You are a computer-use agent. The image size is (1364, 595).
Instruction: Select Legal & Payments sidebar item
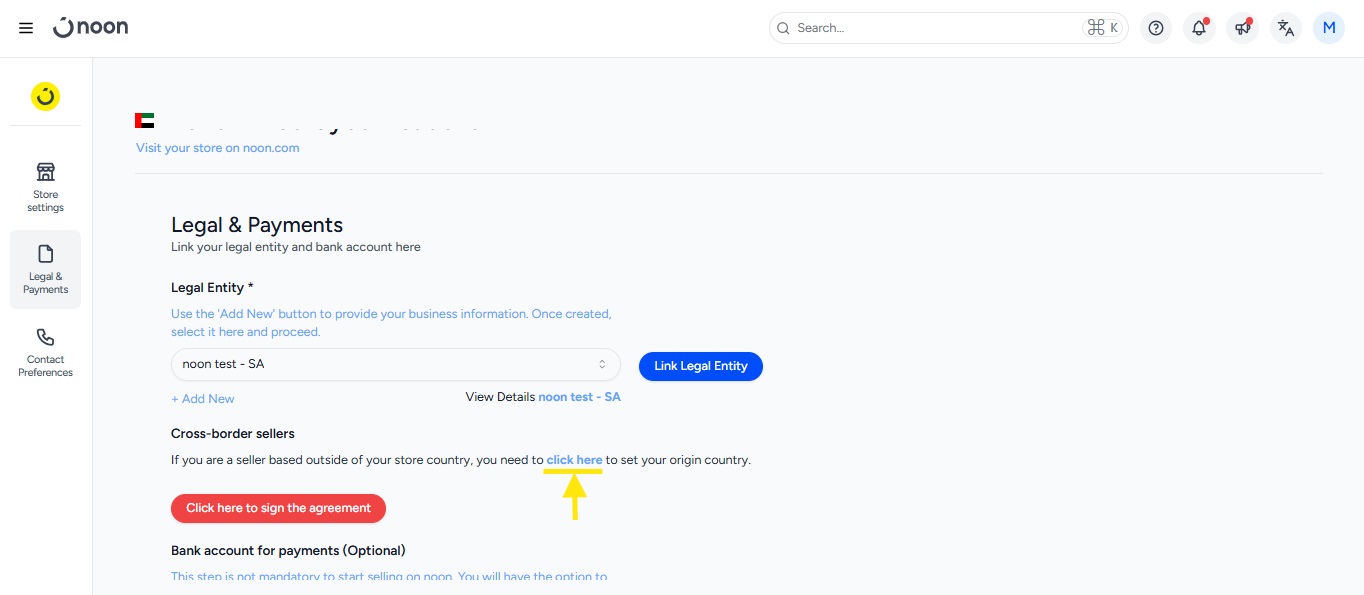45,269
